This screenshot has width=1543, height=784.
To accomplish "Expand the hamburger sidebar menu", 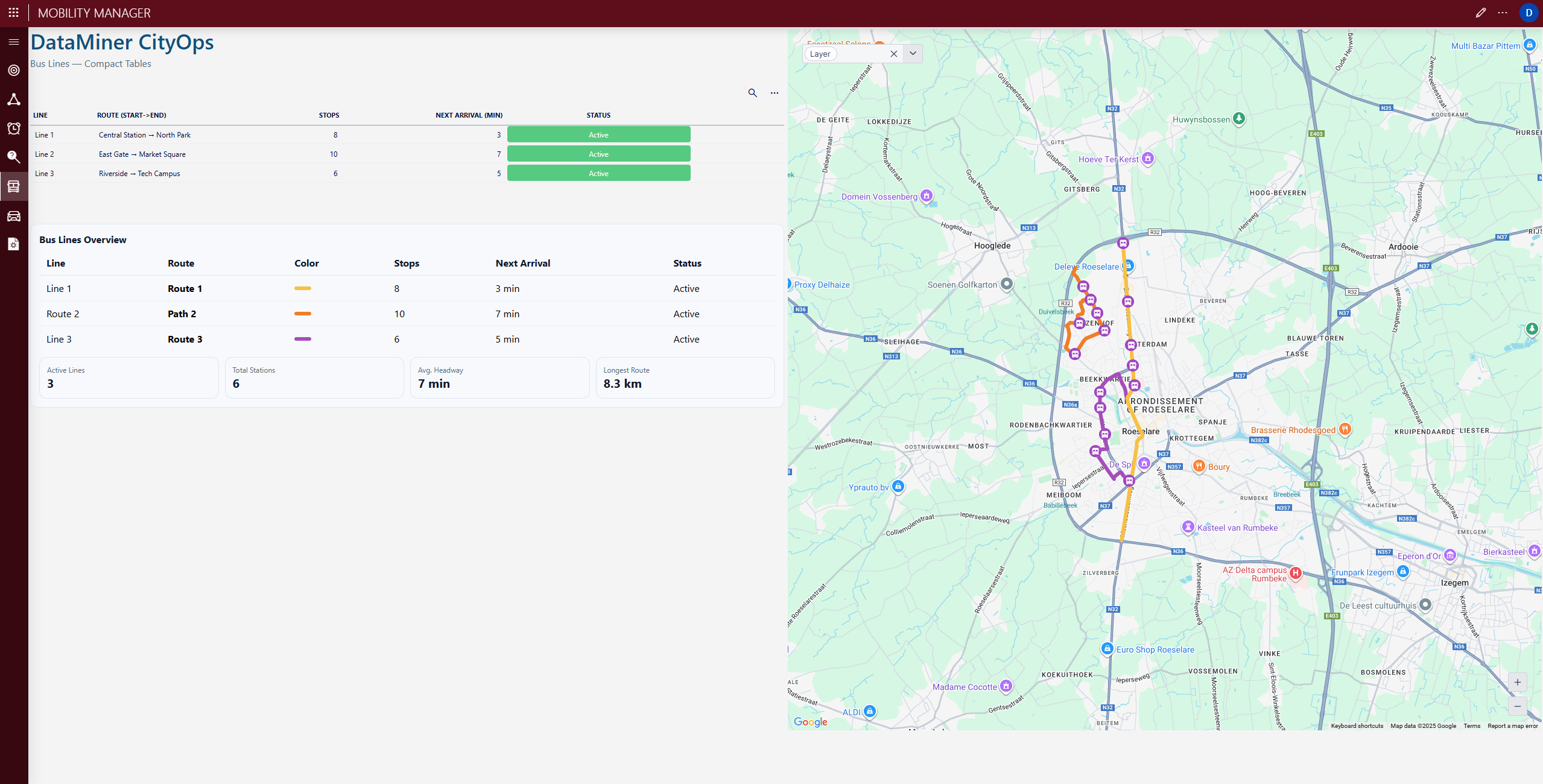I will pos(13,42).
